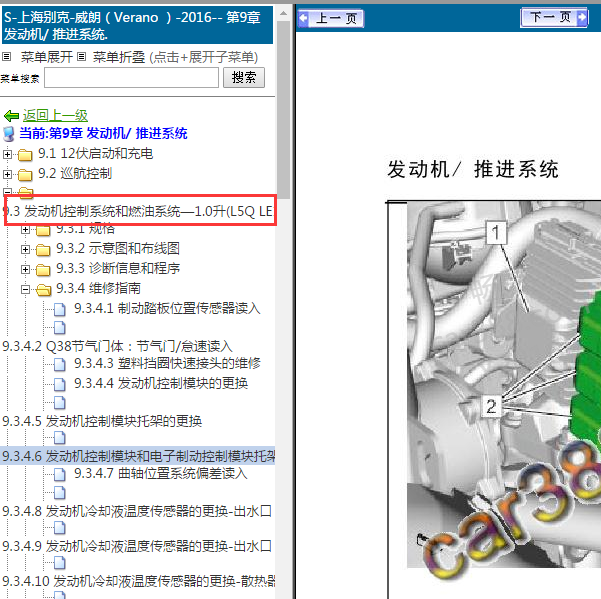Expand the 9.2 巡航控制 node
Viewport: 601px width, 599px height.
click(x=7, y=174)
